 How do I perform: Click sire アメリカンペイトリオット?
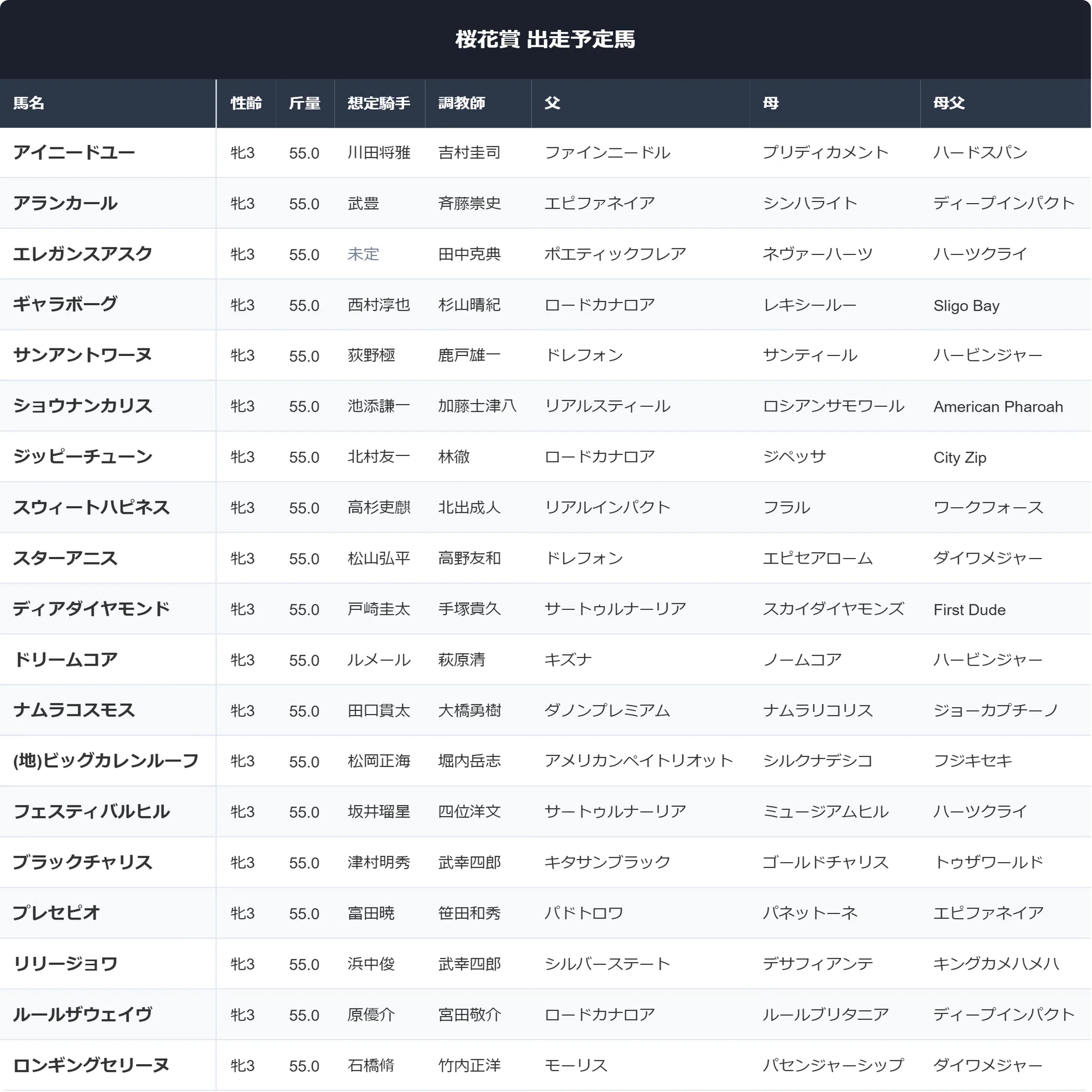click(639, 761)
